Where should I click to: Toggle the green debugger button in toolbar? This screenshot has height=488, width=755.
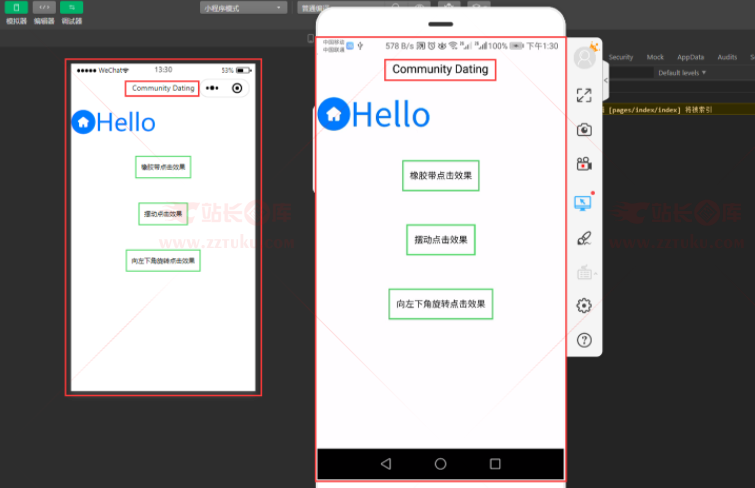(72, 7)
